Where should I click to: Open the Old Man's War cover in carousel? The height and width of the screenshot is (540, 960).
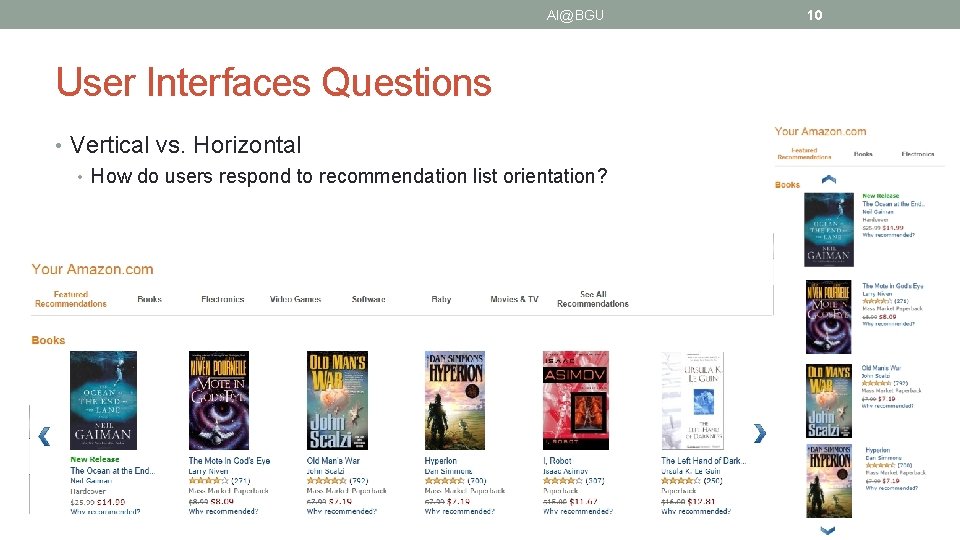point(337,400)
